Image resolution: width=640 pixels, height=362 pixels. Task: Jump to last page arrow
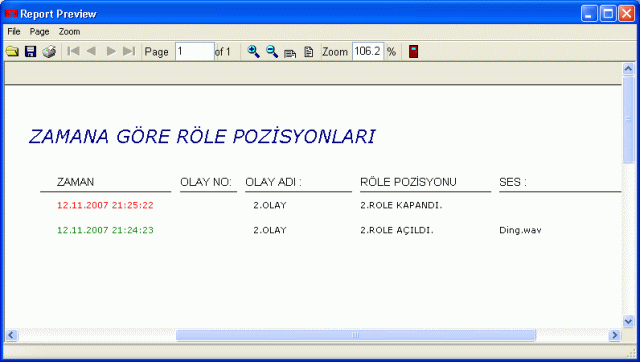[x=129, y=51]
